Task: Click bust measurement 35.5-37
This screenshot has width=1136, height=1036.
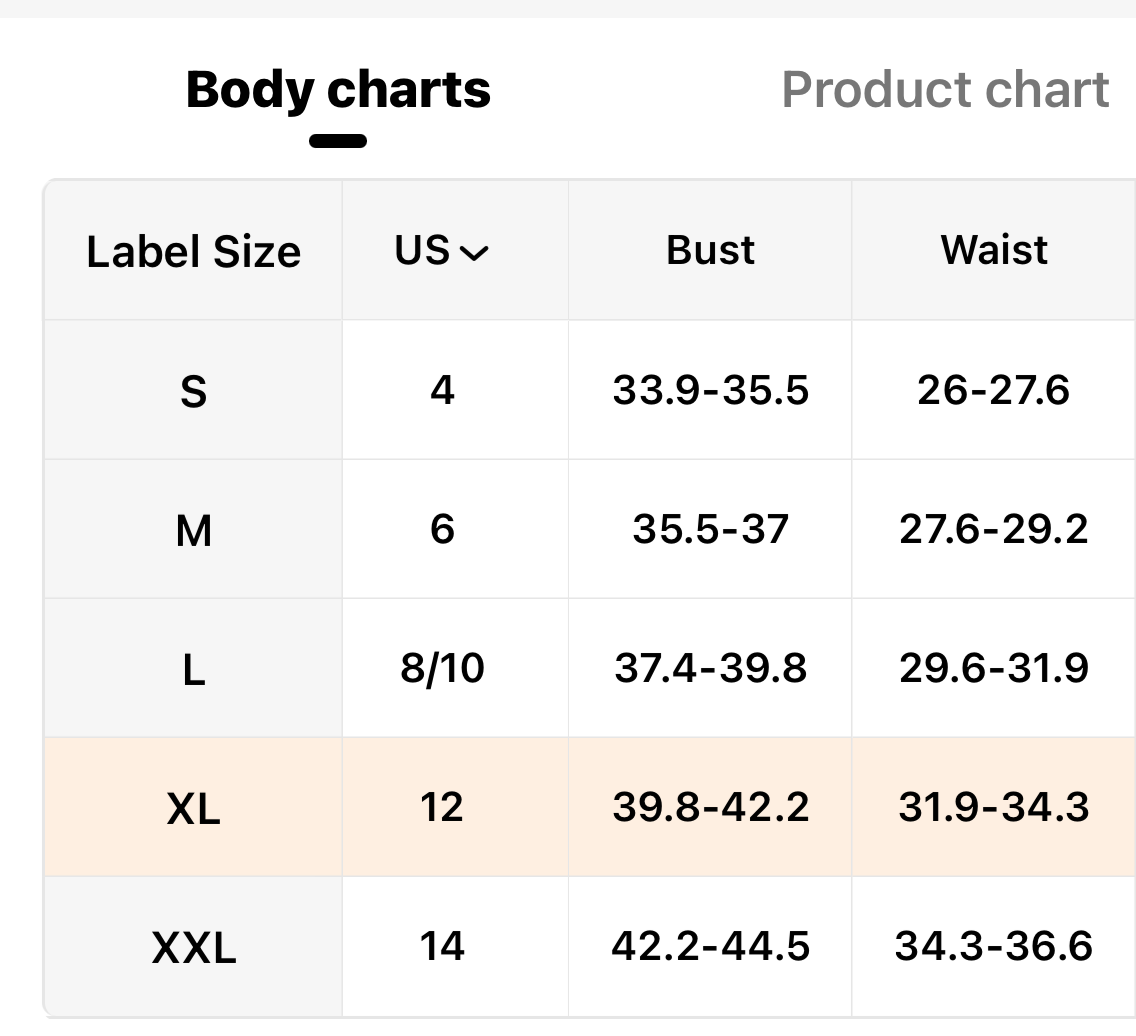Action: point(710,529)
